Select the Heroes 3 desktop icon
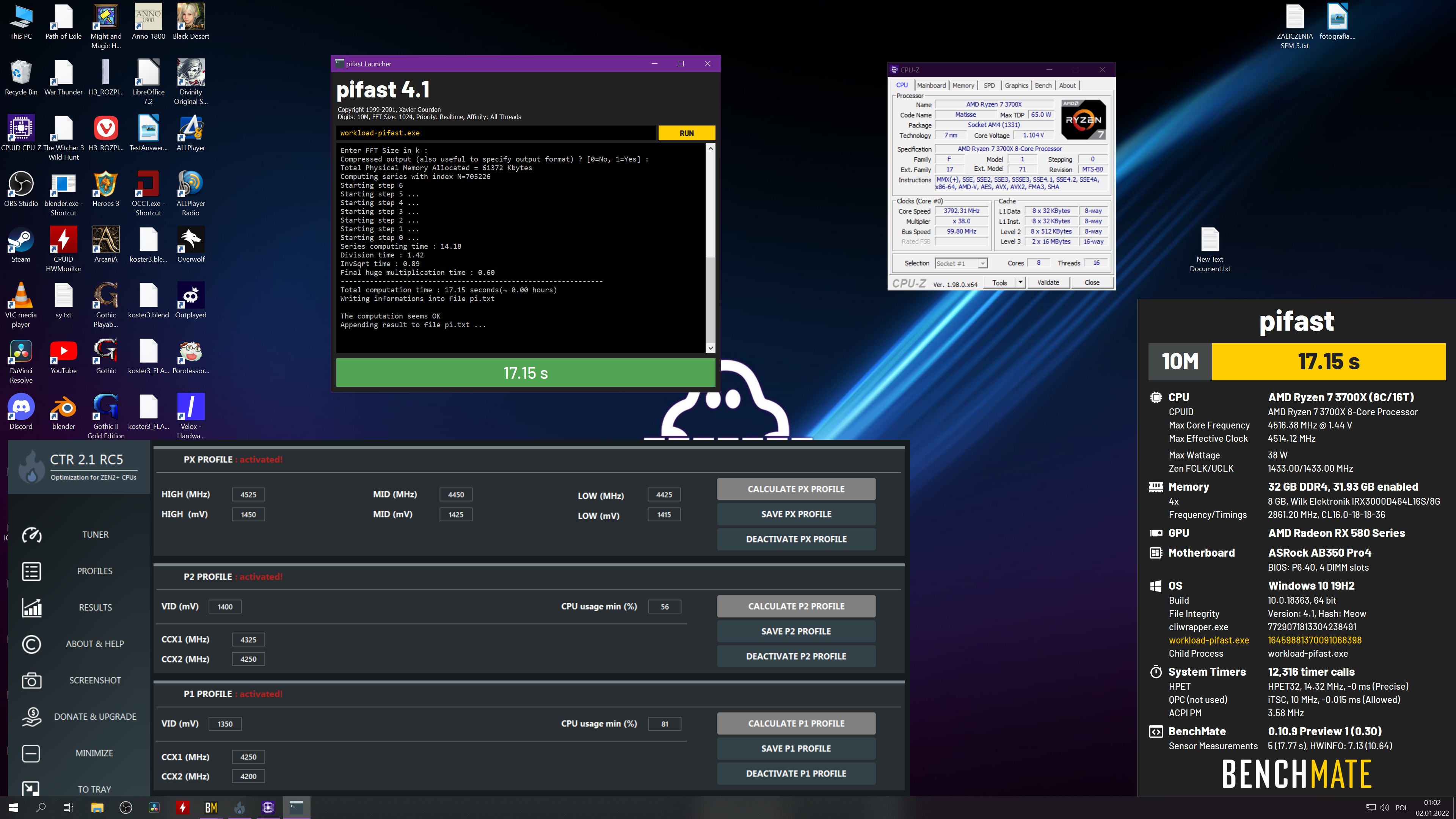Image resolution: width=1456 pixels, height=819 pixels. [x=106, y=189]
